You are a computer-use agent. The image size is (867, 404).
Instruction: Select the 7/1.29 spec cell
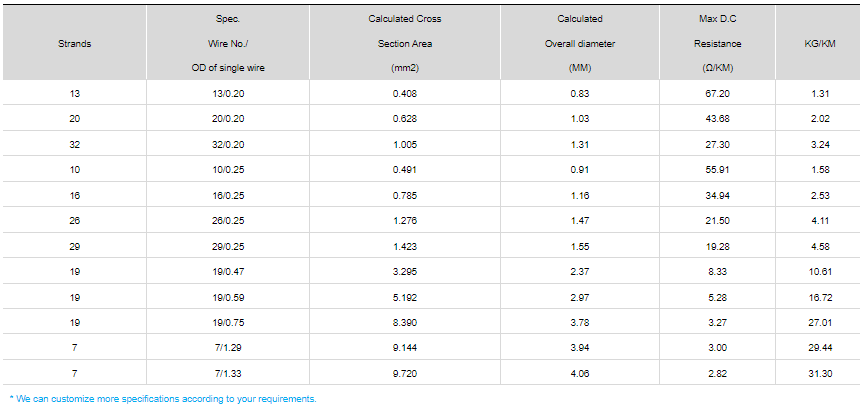click(228, 347)
